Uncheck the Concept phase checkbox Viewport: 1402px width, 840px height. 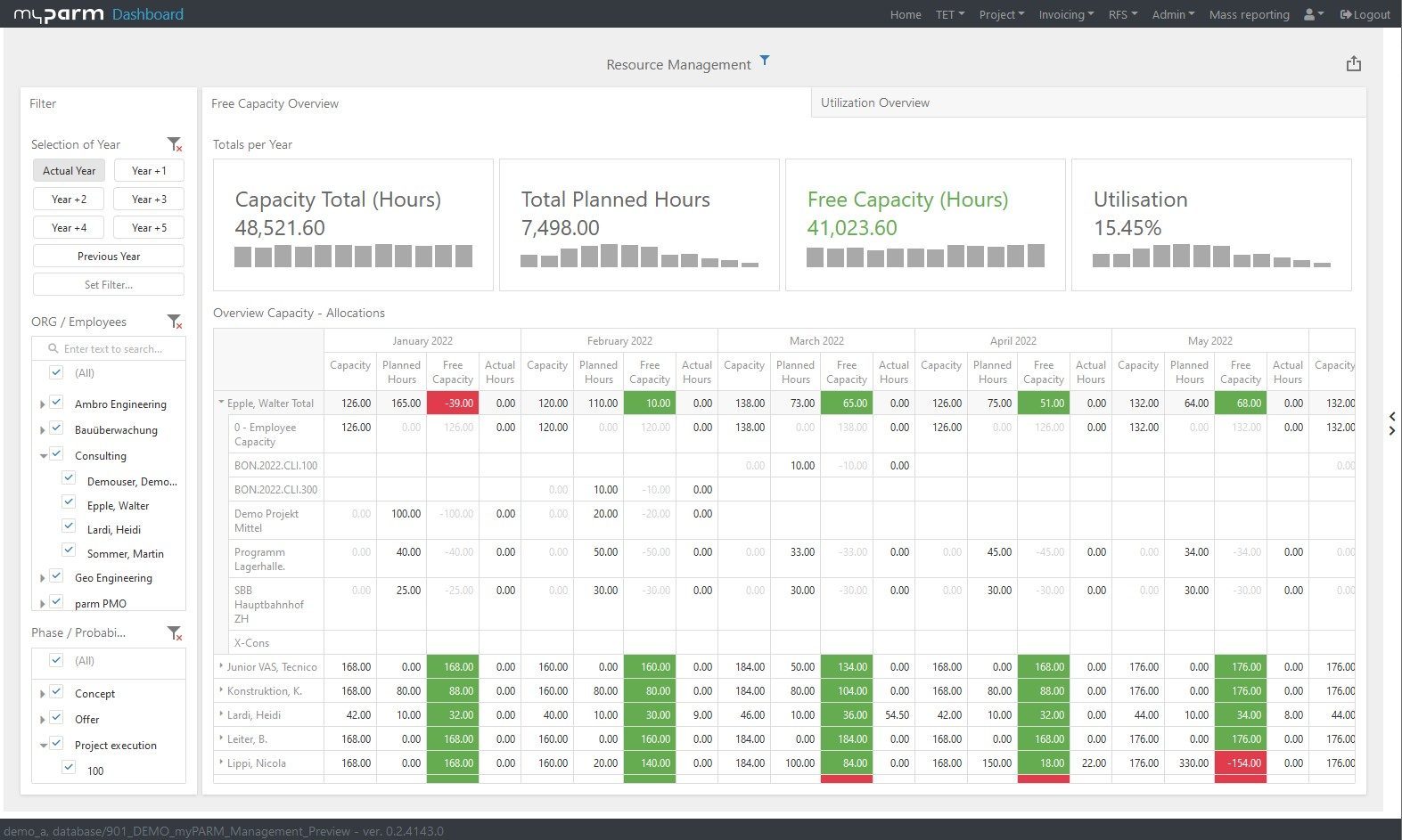click(56, 692)
